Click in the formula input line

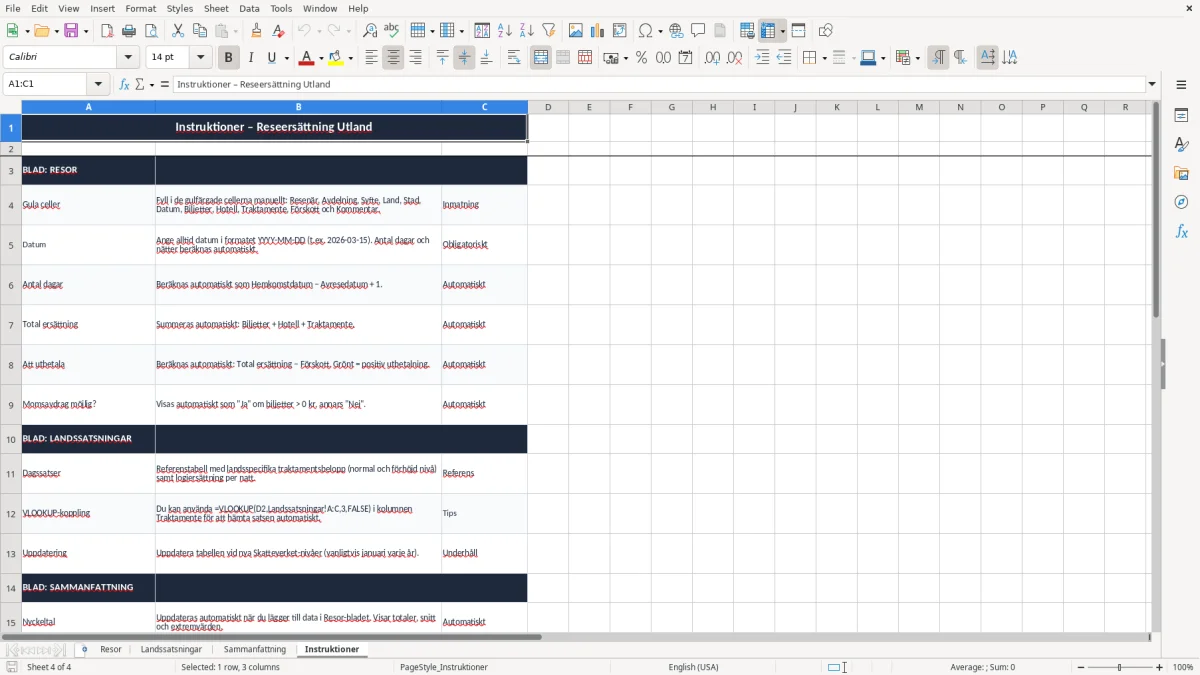658,84
